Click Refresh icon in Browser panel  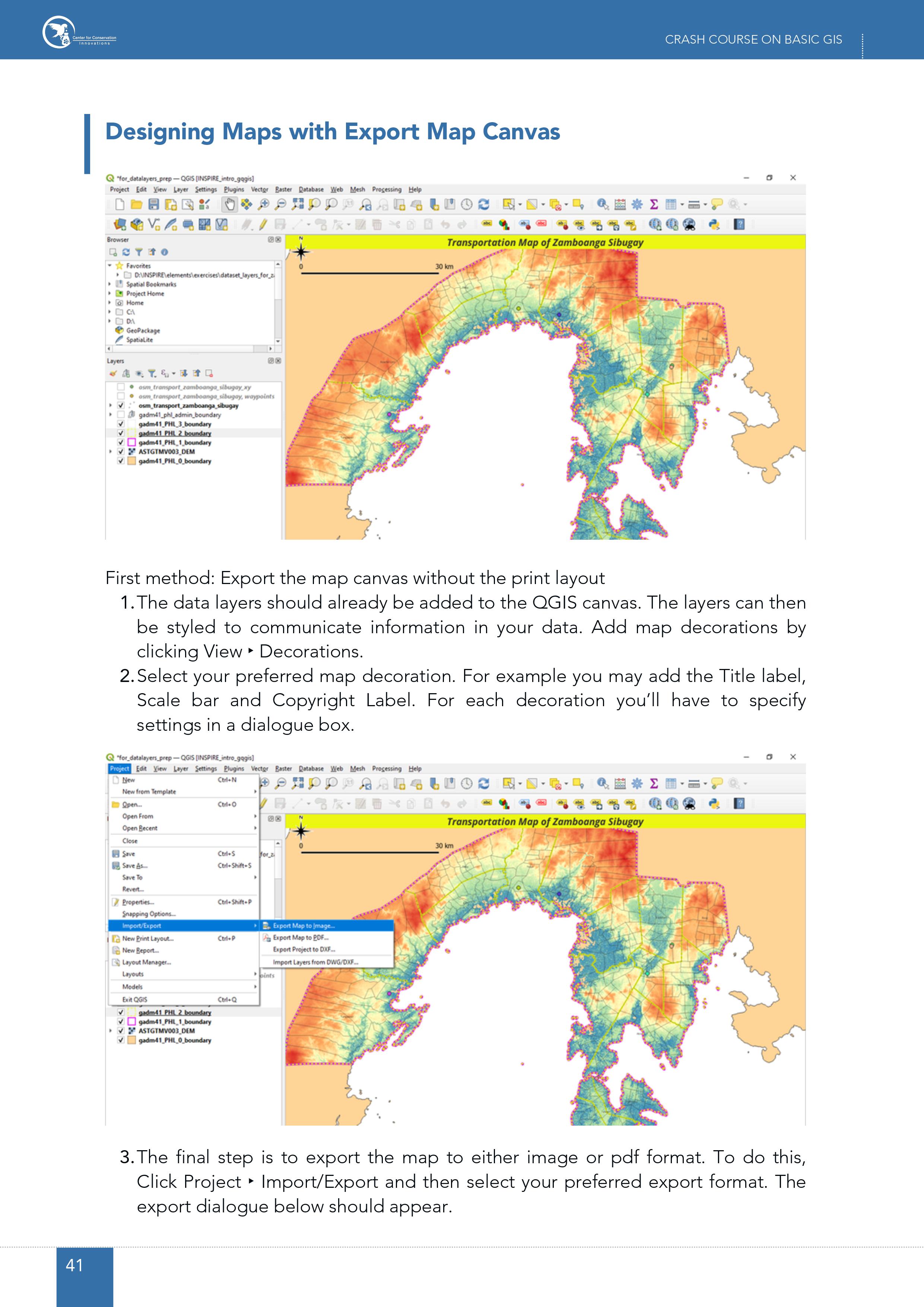(x=126, y=252)
